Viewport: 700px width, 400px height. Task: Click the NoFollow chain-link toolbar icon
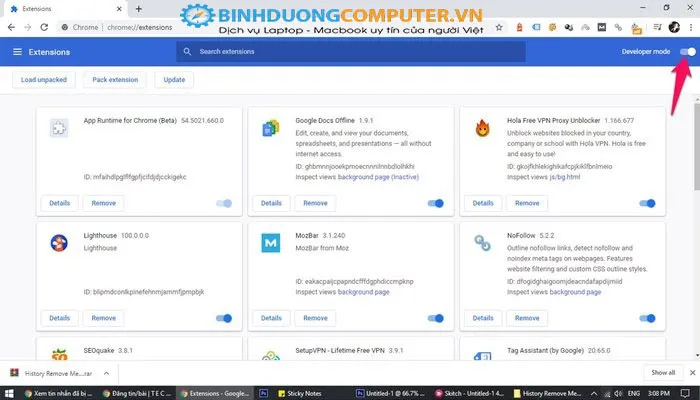(618, 27)
